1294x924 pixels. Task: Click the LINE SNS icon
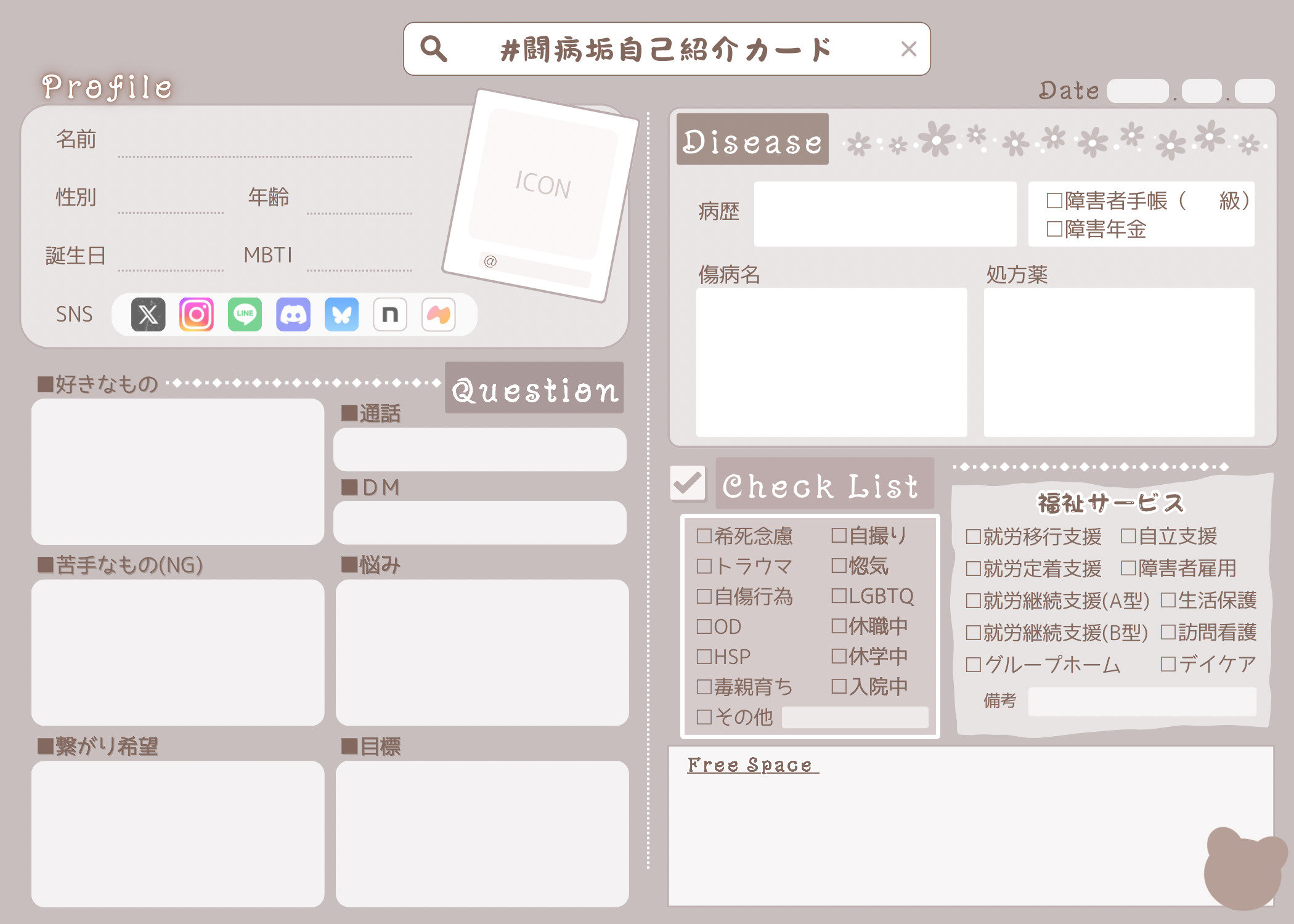click(x=245, y=315)
